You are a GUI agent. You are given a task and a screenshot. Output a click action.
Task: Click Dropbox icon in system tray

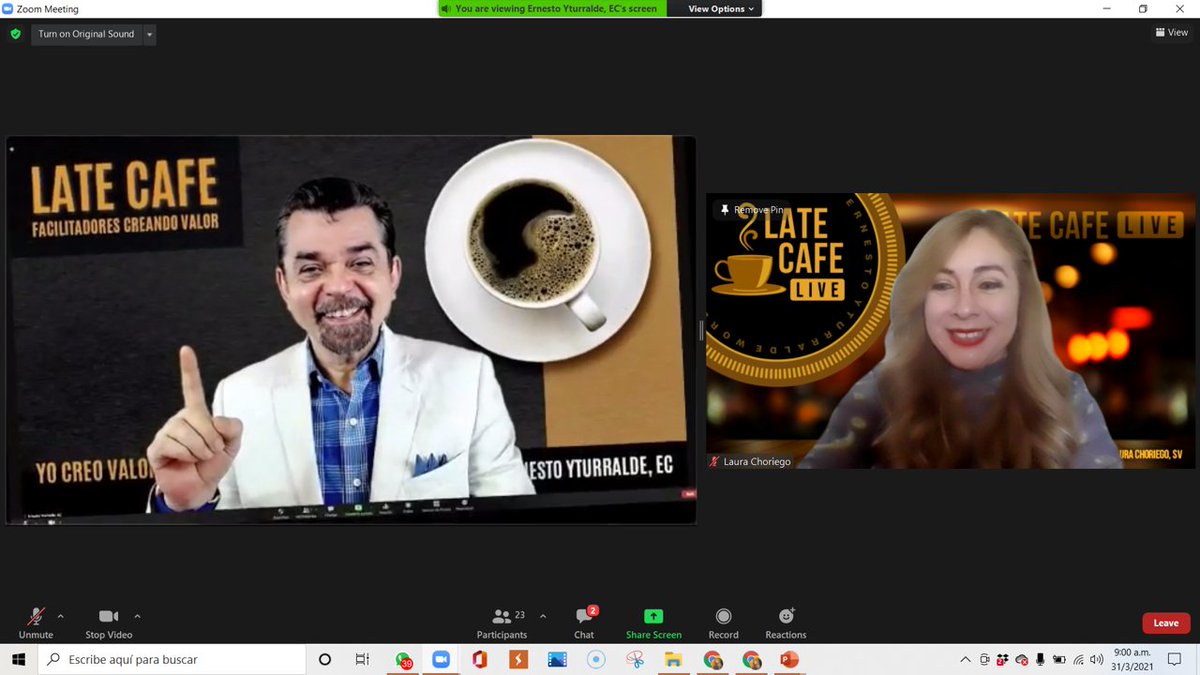[1003, 660]
